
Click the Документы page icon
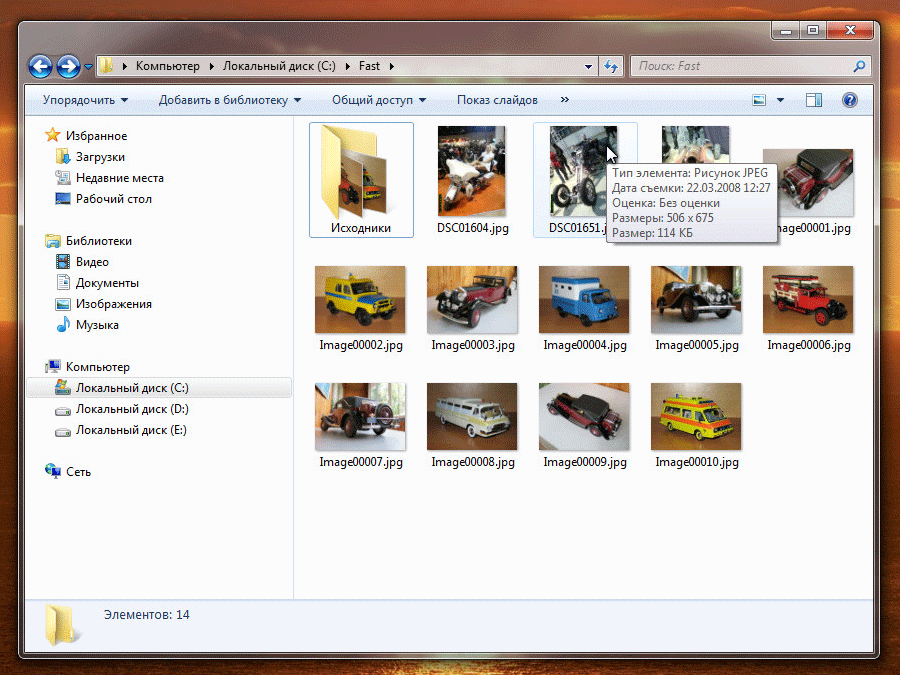(63, 282)
